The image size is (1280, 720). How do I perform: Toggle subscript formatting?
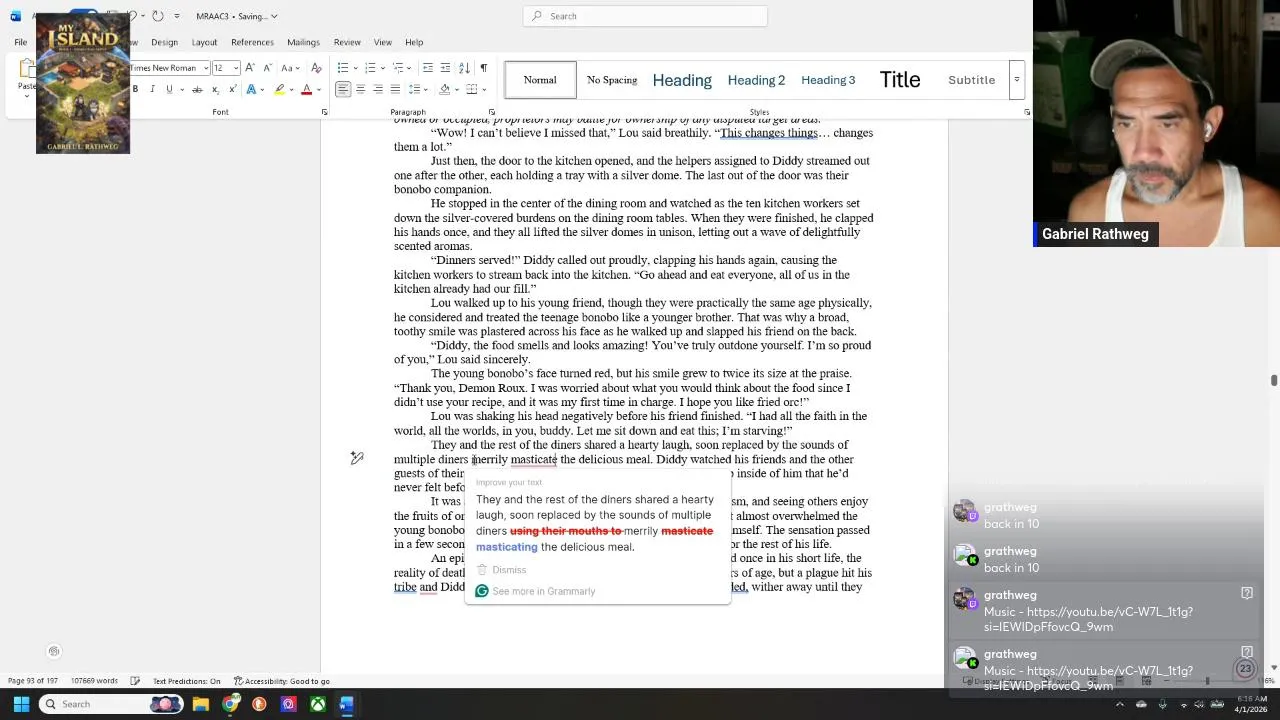coord(214,89)
